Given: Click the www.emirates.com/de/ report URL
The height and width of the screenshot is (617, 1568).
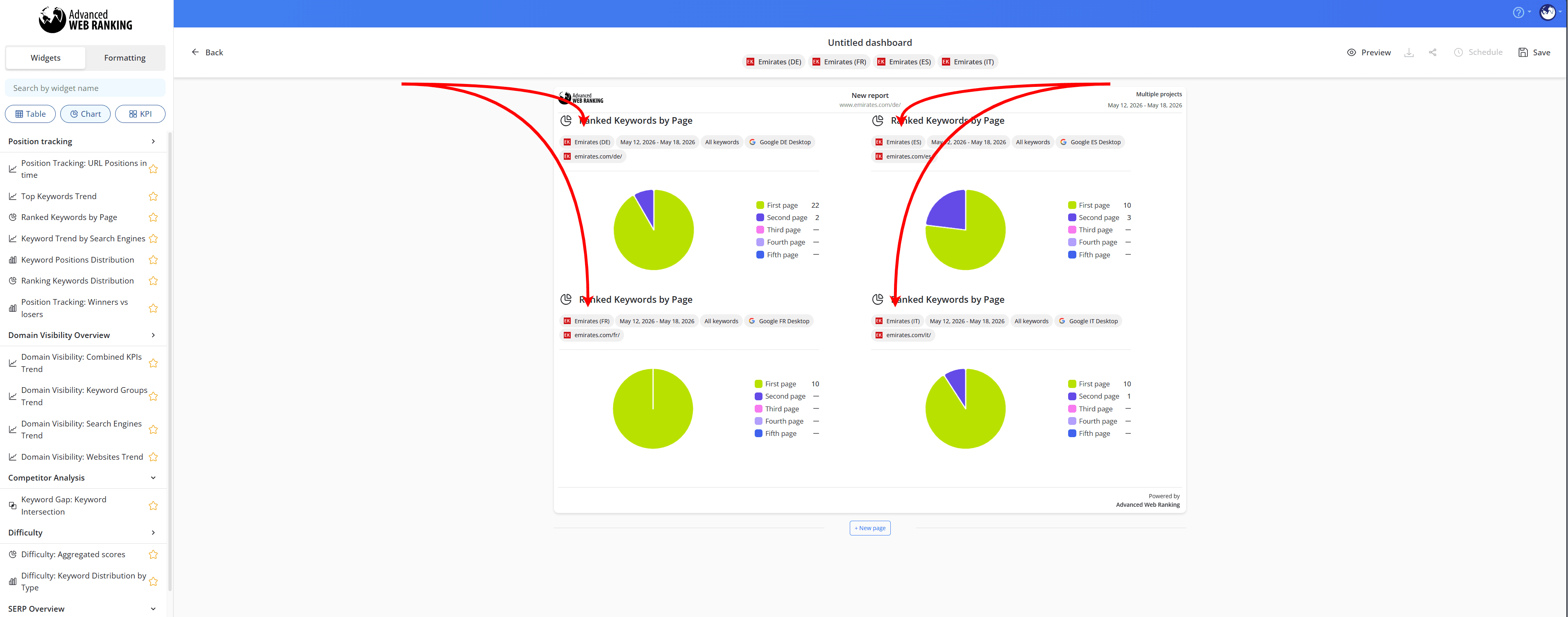Looking at the screenshot, I should [870, 104].
